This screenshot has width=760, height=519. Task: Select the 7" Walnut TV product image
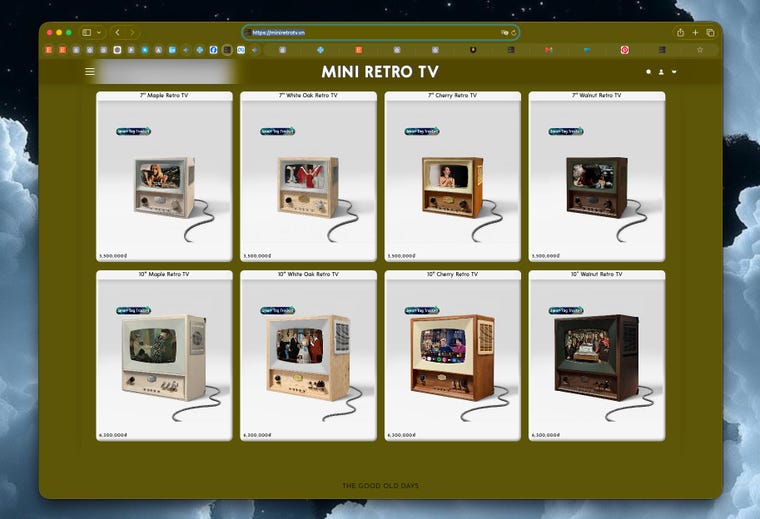[597, 187]
